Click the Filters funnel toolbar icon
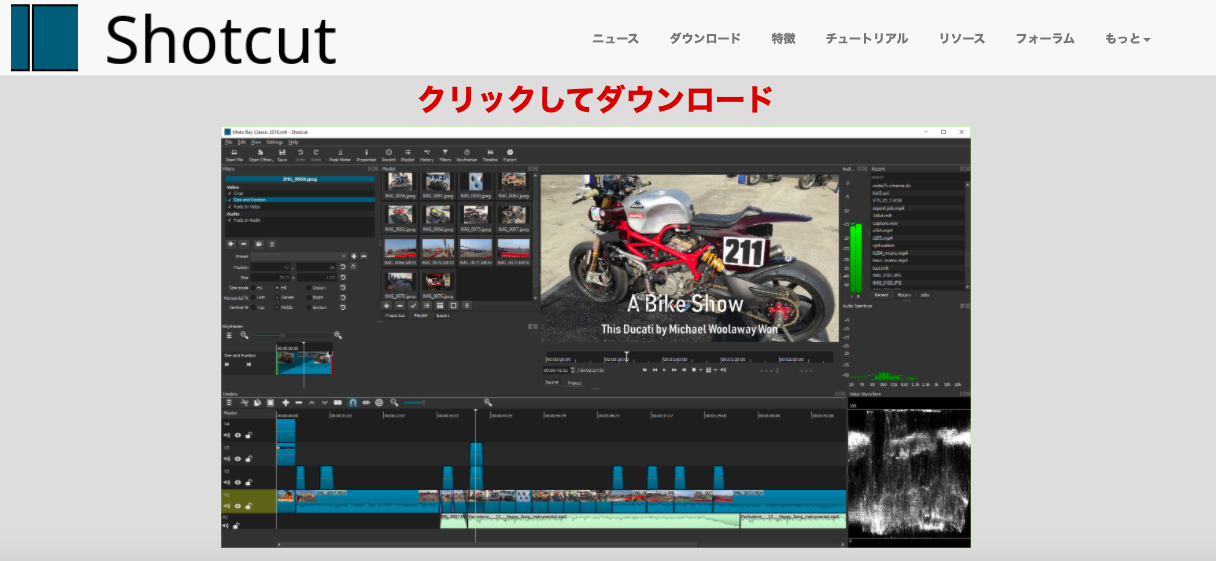The width and height of the screenshot is (1216, 561). point(445,156)
